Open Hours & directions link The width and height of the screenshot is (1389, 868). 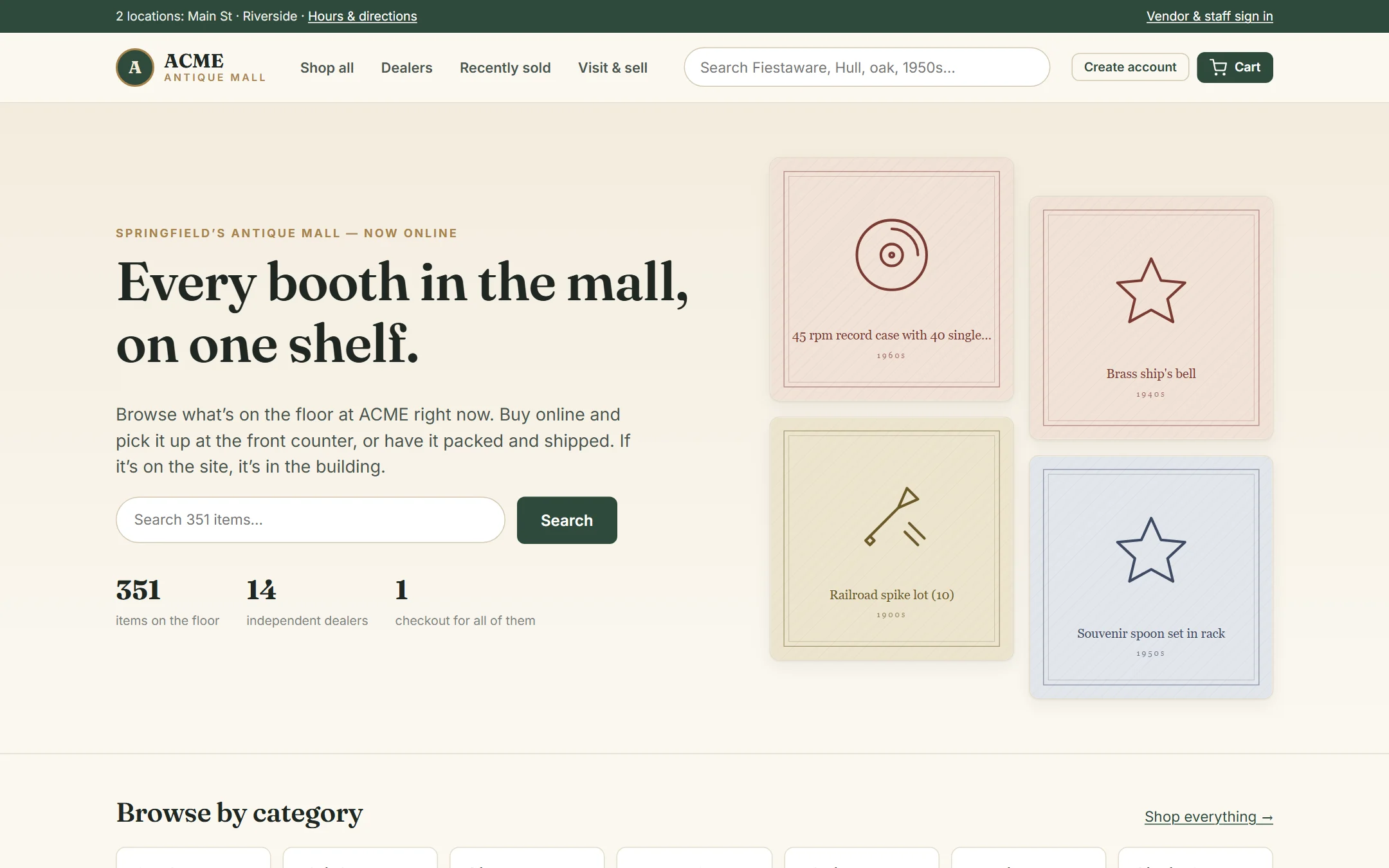coord(362,16)
